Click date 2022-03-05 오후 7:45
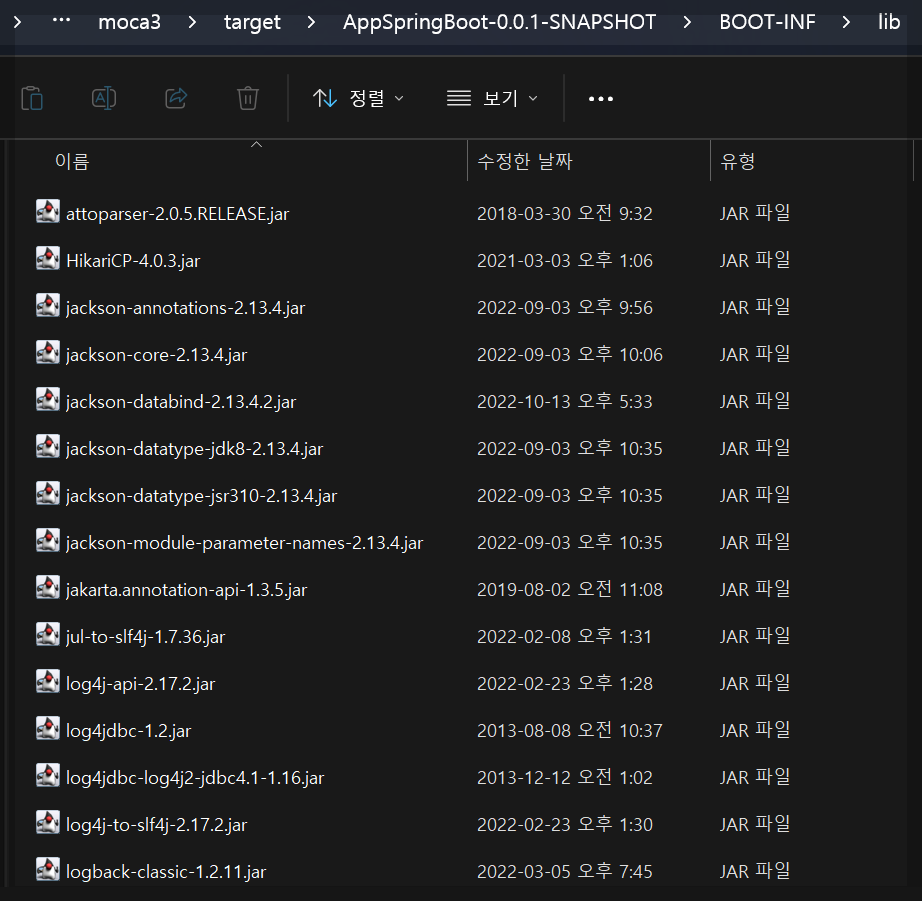Image resolution: width=922 pixels, height=901 pixels. (564, 872)
